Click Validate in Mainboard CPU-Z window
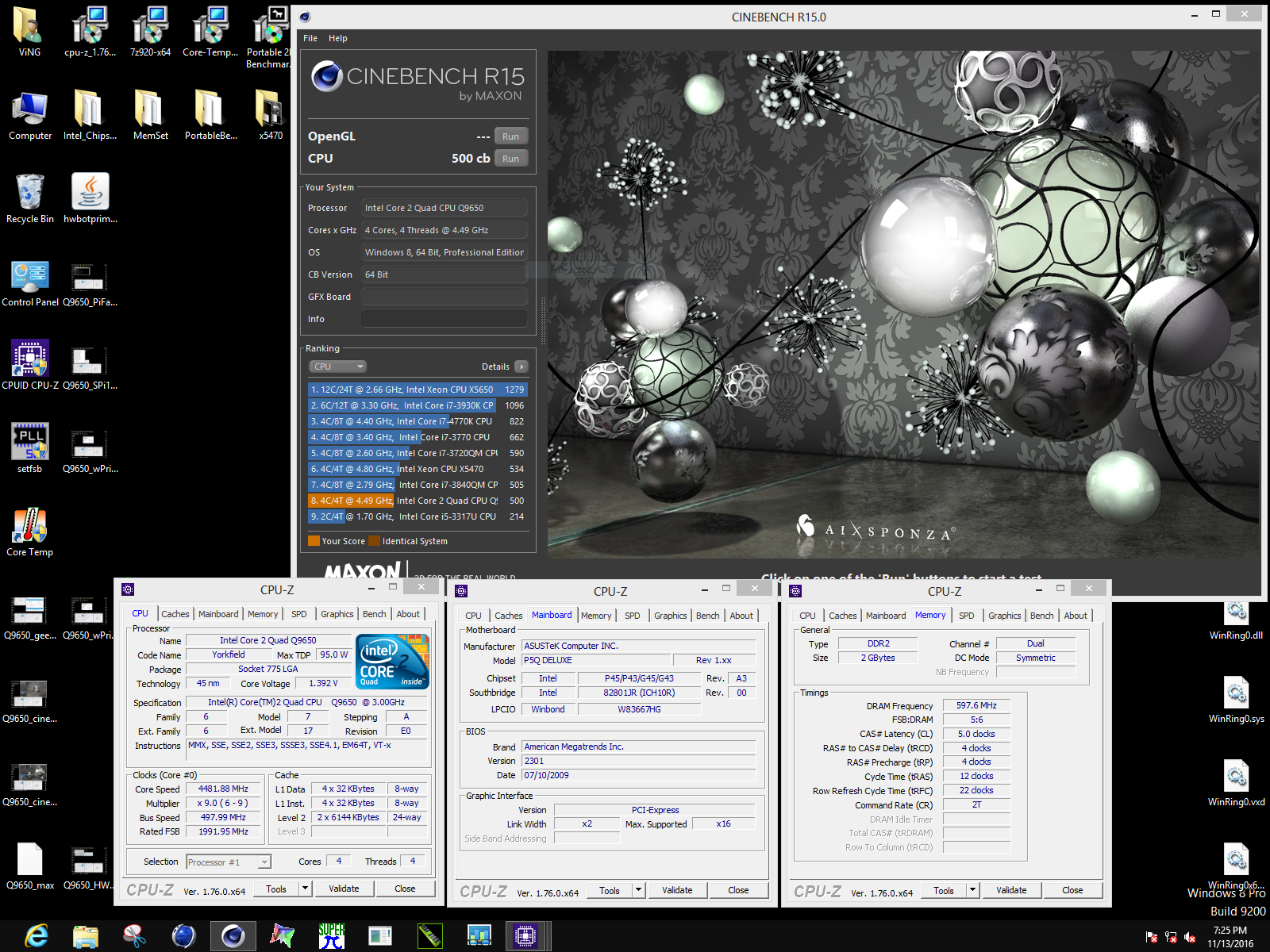Screen dimensions: 1270x952 click(677, 890)
